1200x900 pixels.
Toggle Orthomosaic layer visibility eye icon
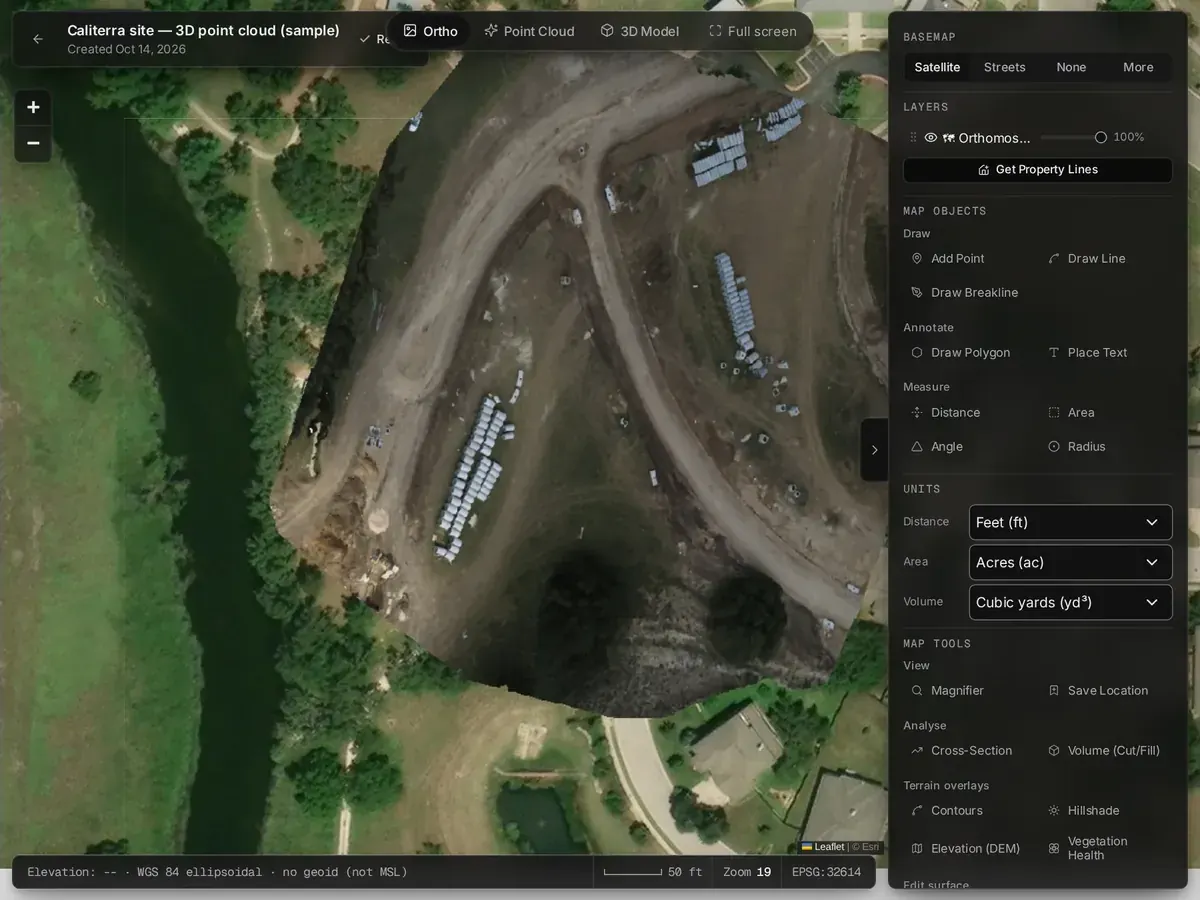point(931,138)
